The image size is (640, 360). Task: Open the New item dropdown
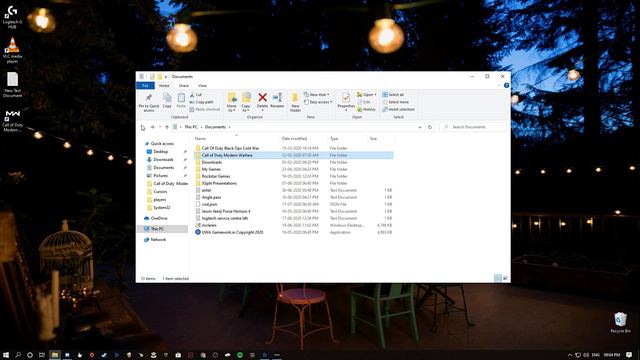[317, 95]
